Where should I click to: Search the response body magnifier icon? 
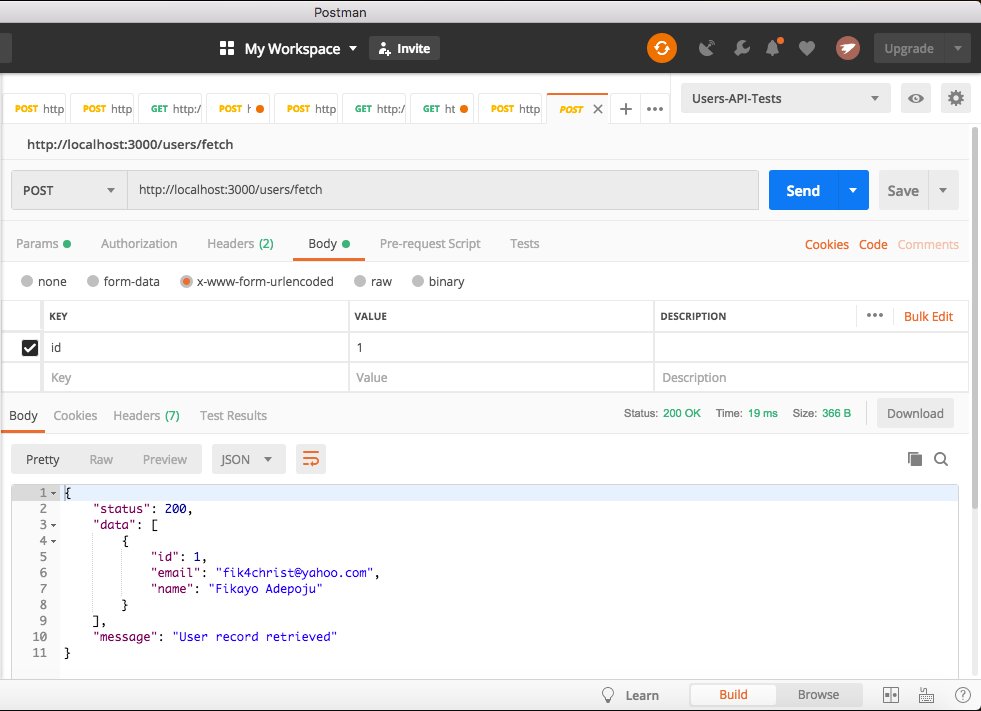coord(940,459)
